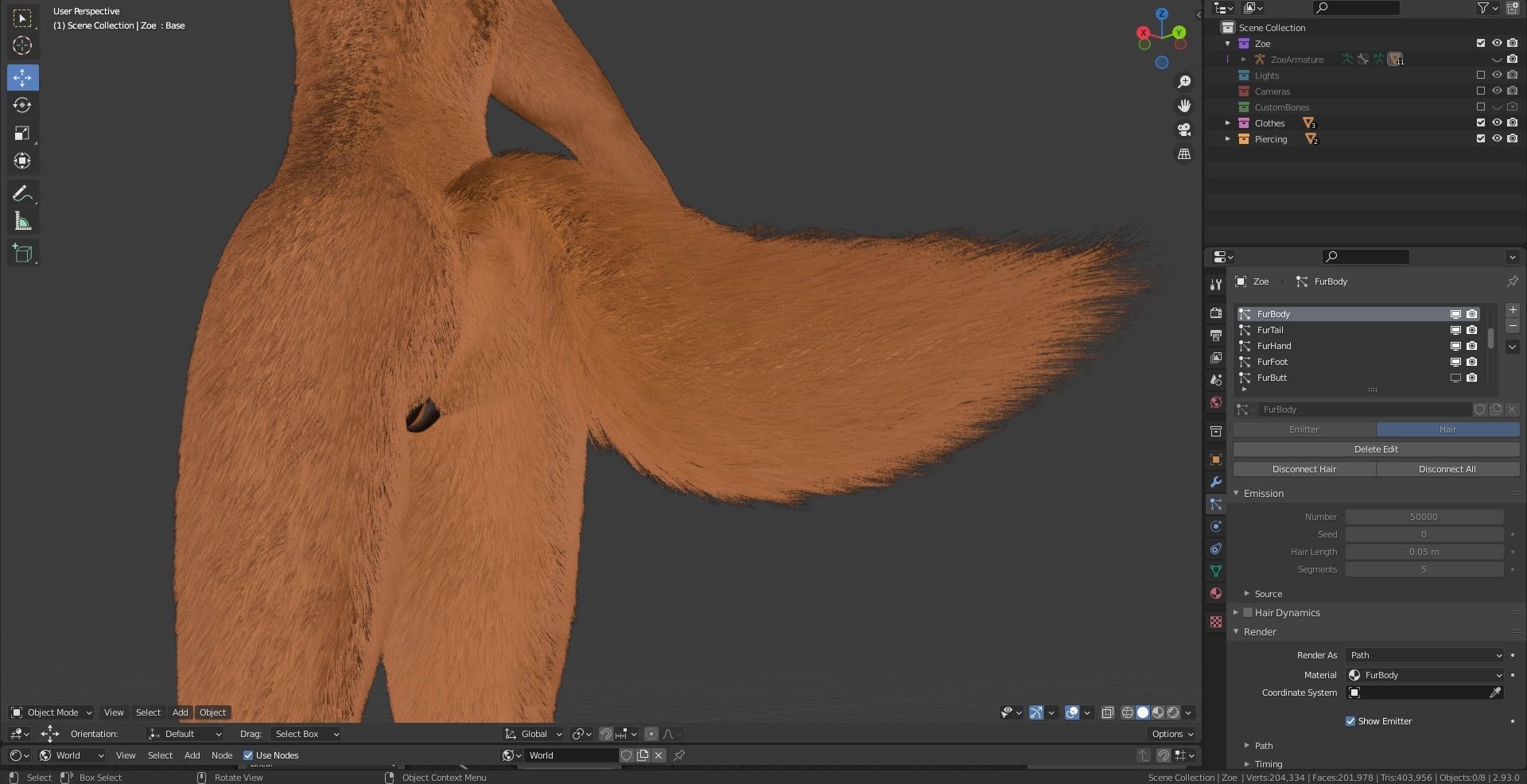
Task: Open the viewport Object menu
Action: click(212, 712)
